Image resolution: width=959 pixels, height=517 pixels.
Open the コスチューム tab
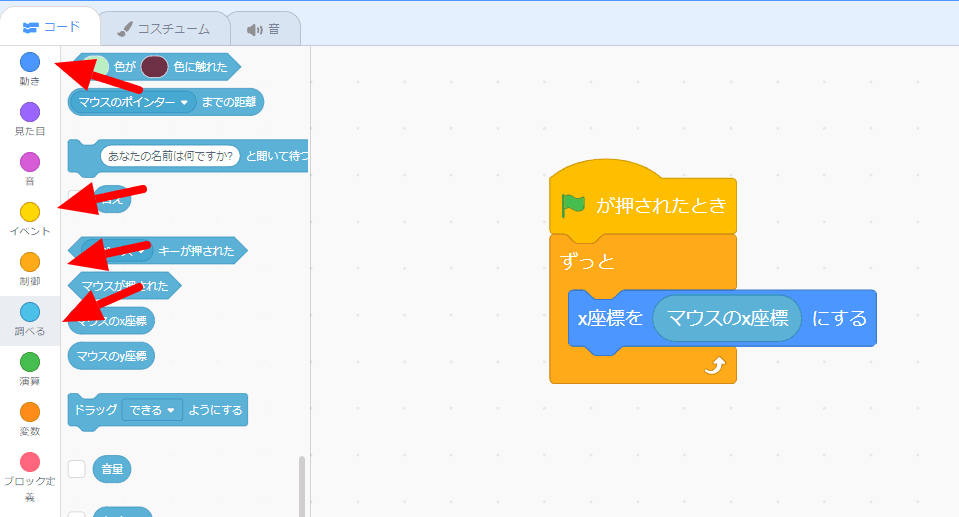[164, 29]
